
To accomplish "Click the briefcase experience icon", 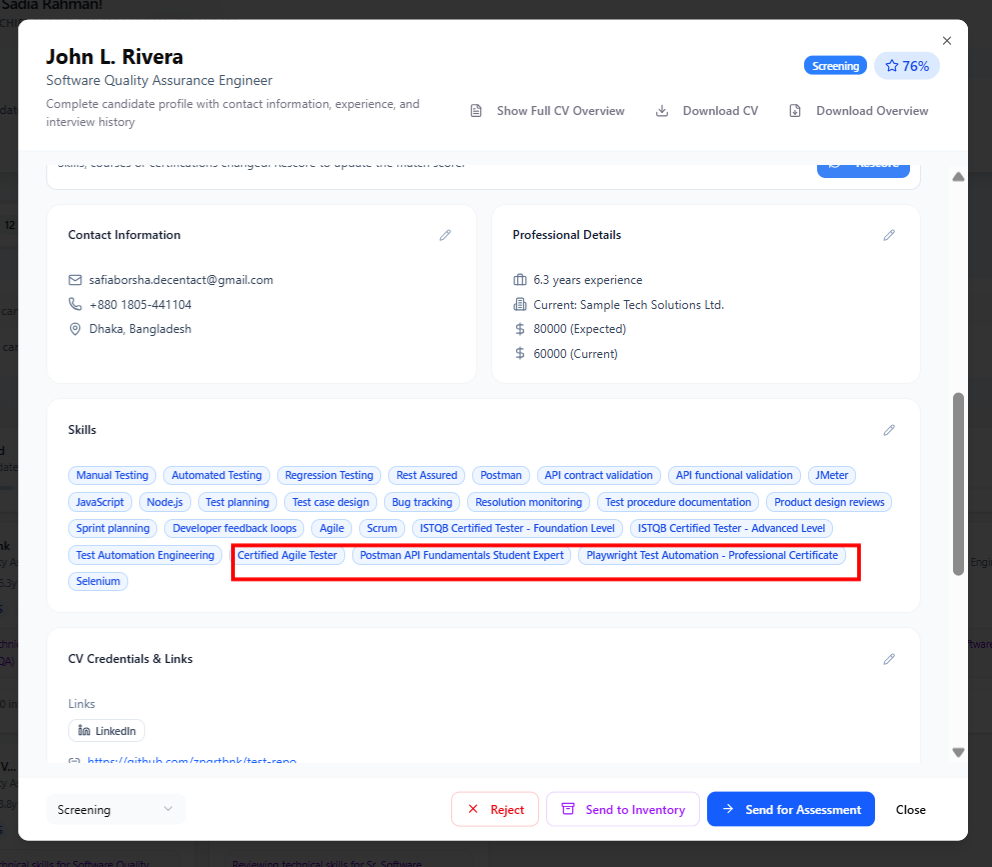I will coord(519,280).
